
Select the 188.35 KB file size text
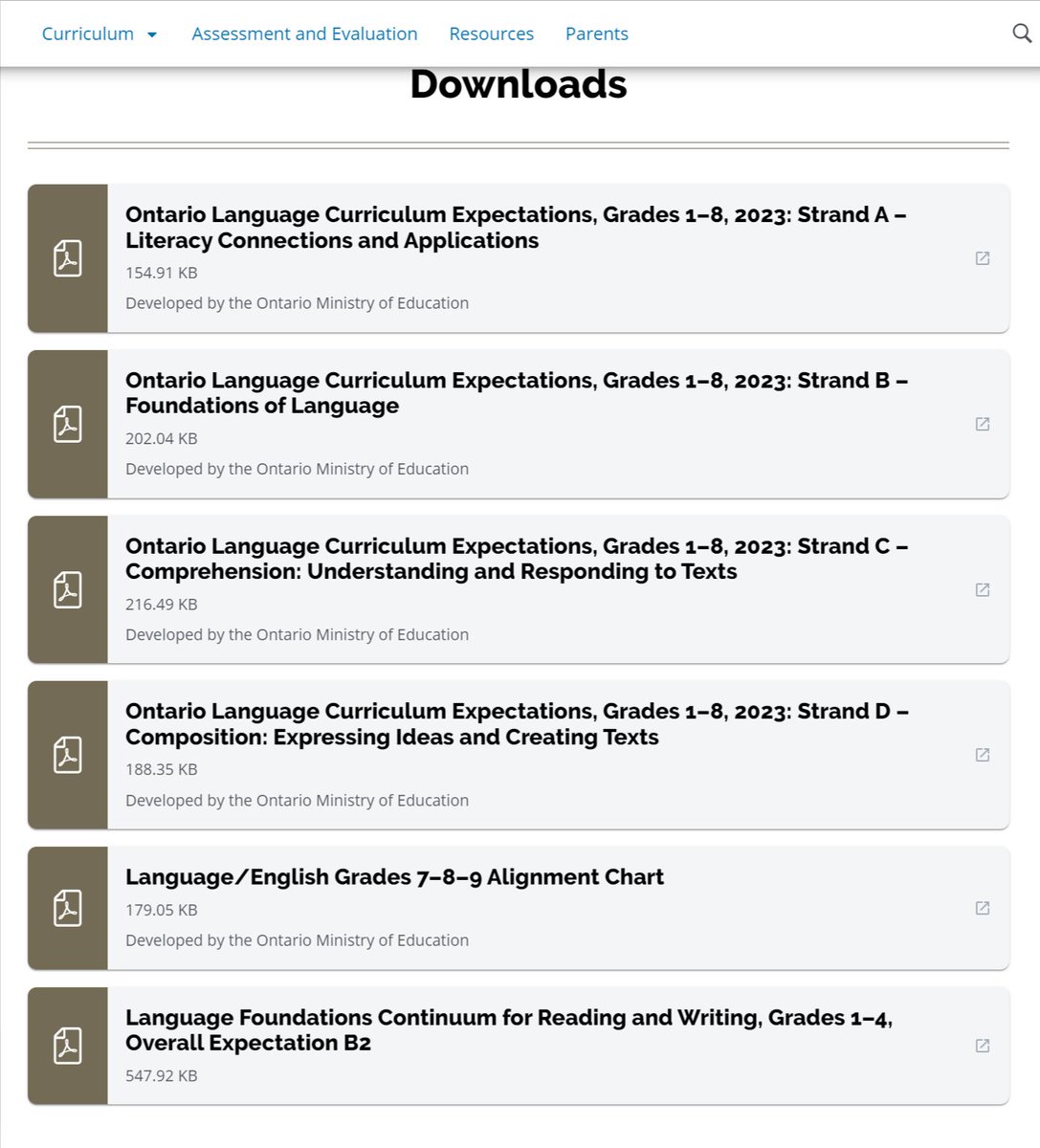162,769
